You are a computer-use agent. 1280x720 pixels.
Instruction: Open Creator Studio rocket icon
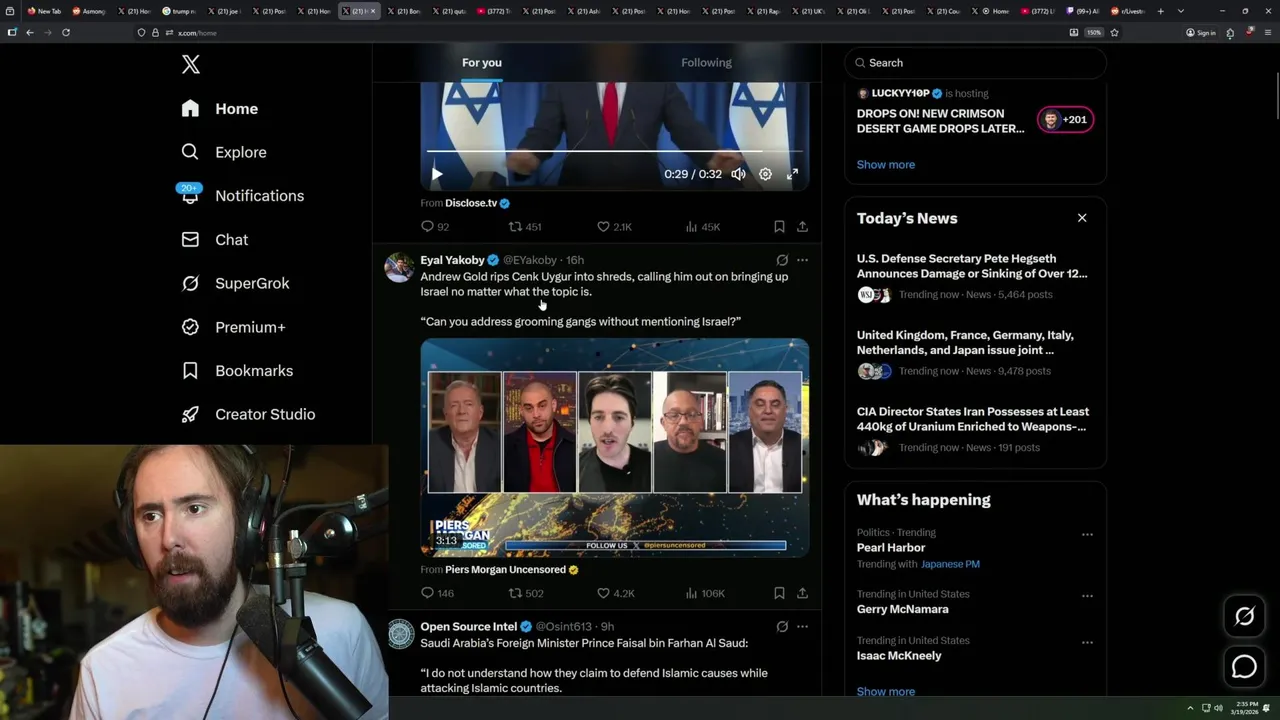coord(190,414)
